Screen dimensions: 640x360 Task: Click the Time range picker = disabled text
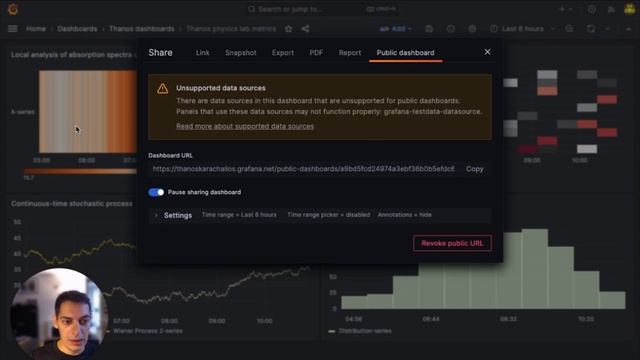pyautogui.click(x=329, y=215)
